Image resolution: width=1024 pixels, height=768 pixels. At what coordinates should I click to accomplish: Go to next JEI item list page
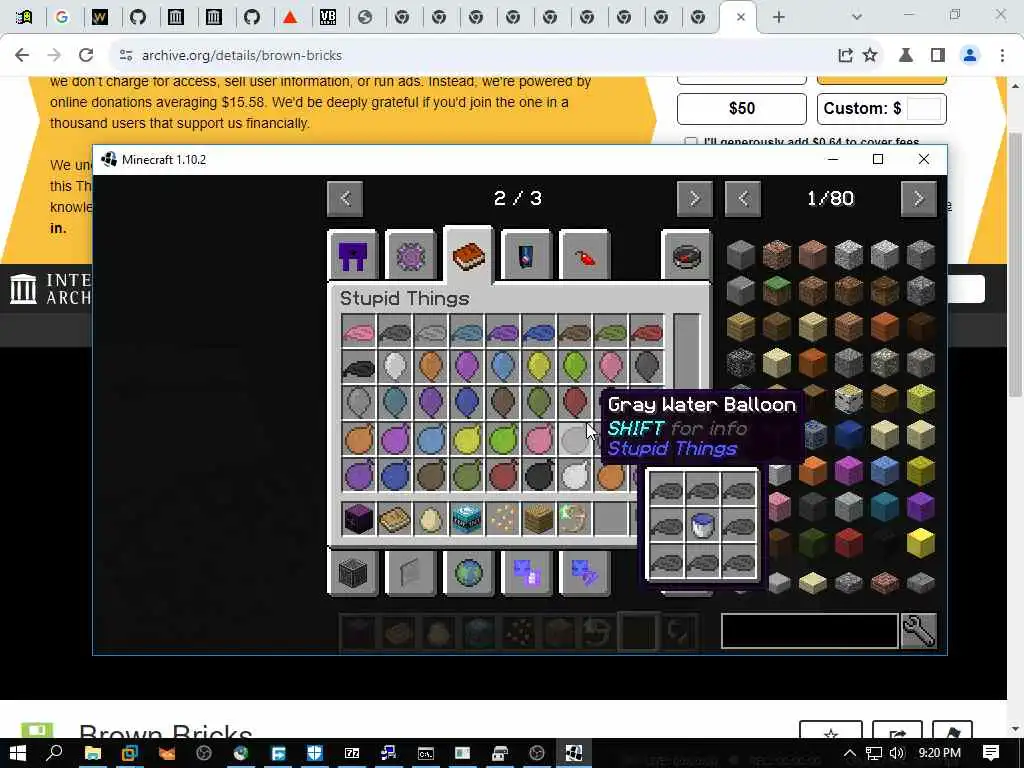coord(918,199)
